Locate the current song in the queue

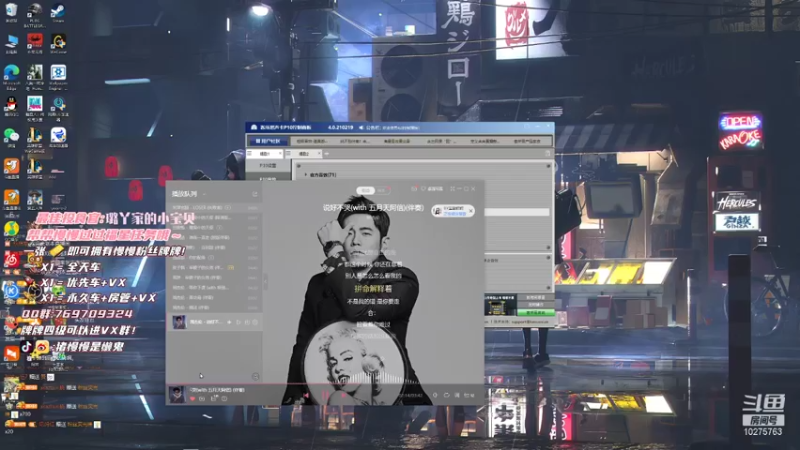coord(256,377)
